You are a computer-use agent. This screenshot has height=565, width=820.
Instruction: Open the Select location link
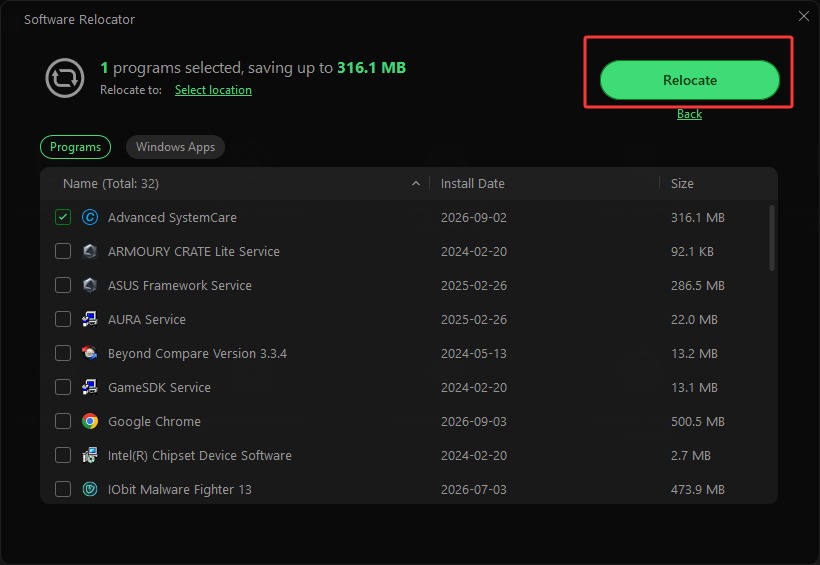coord(213,90)
